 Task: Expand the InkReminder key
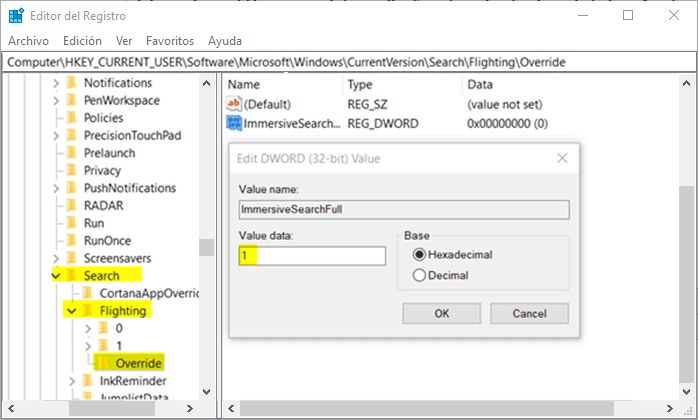(x=72, y=381)
